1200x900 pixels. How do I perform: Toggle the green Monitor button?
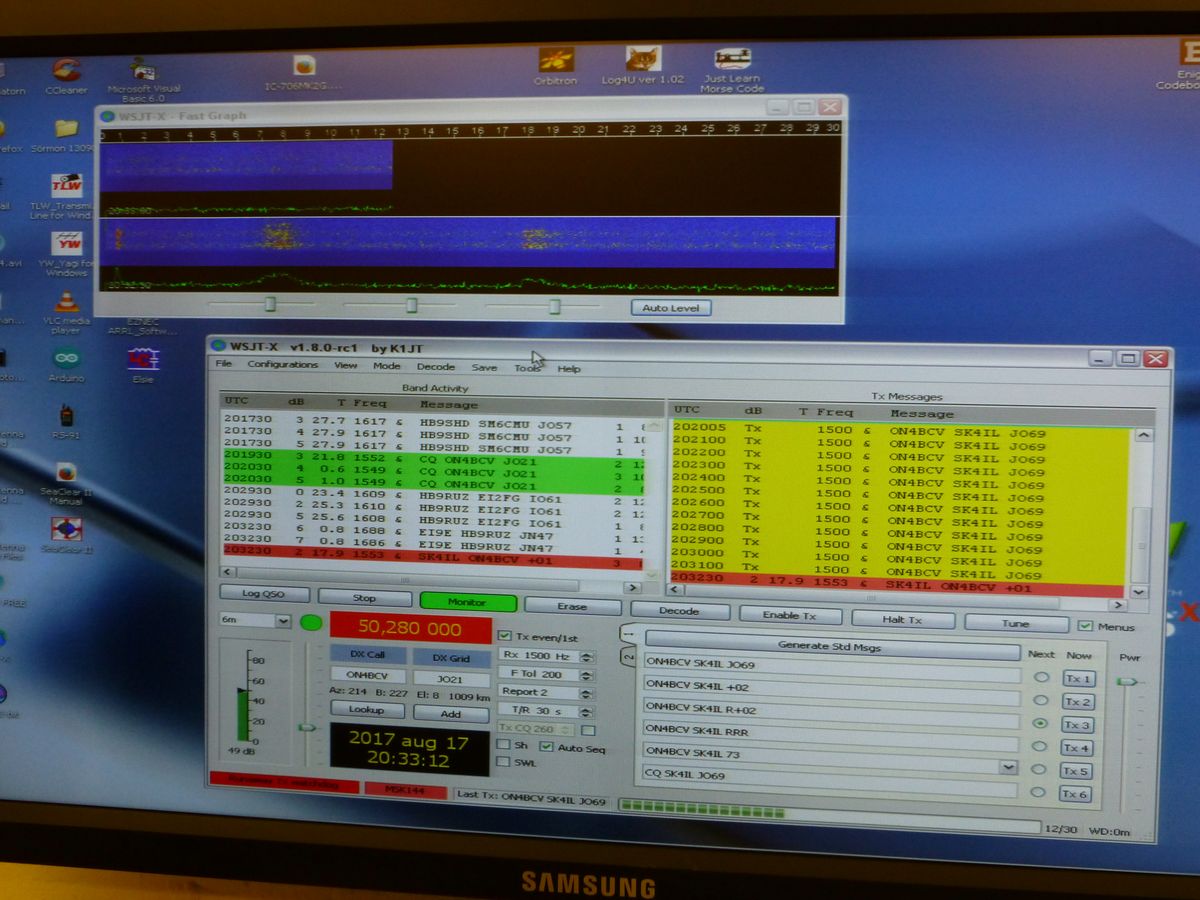point(467,602)
